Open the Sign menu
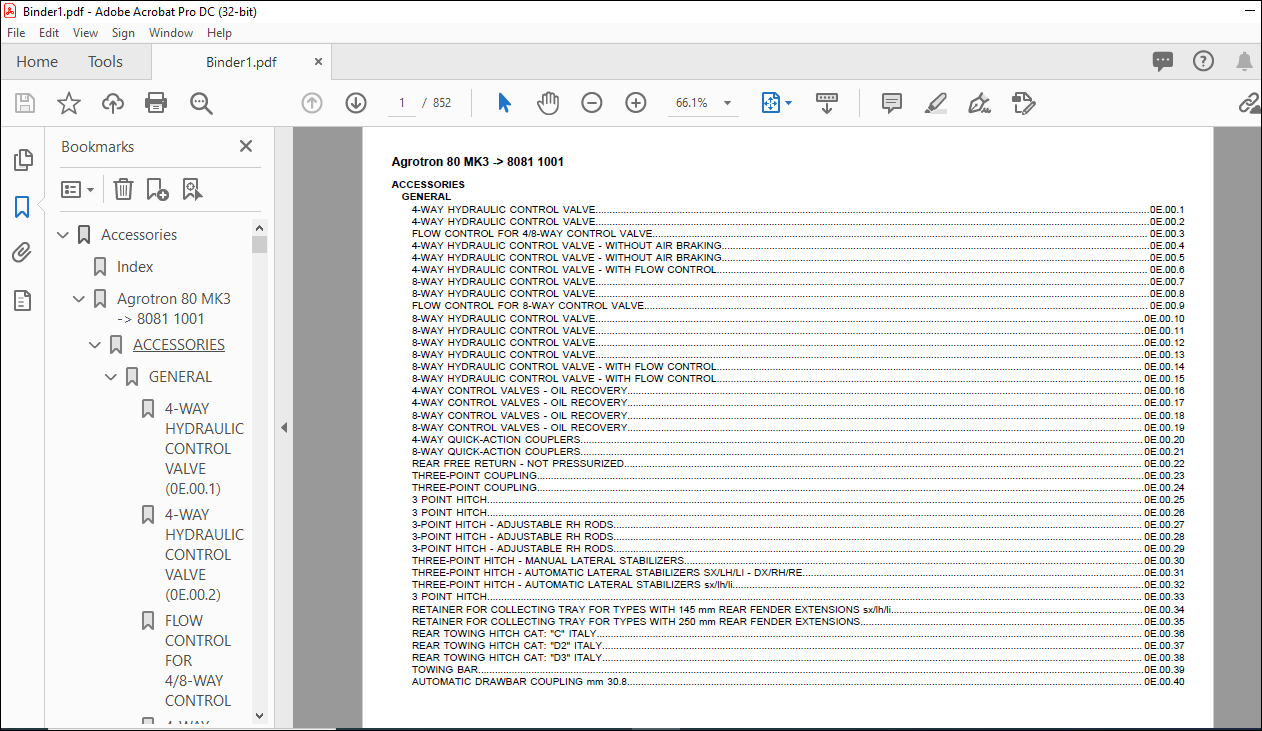 tap(123, 33)
